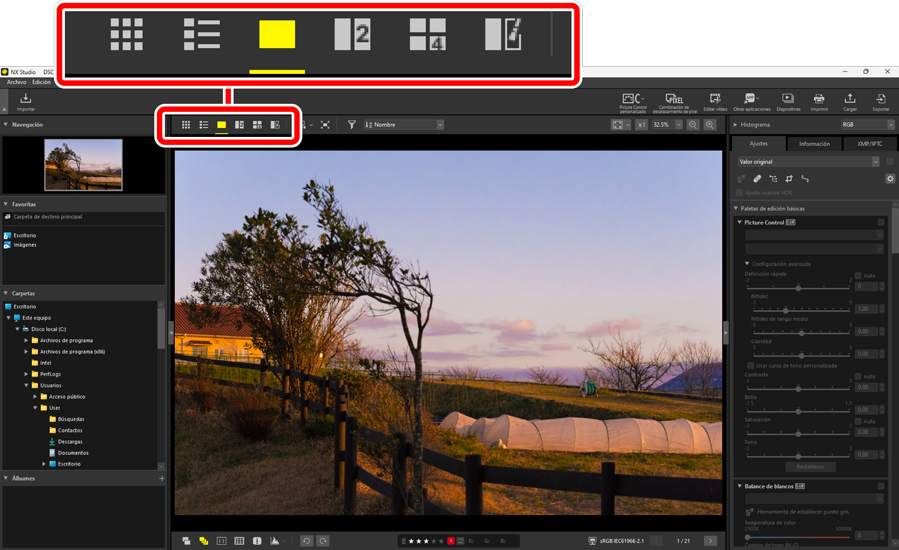This screenshot has width=899, height=550.
Task: Open the filter funnel tool
Action: pyautogui.click(x=352, y=125)
